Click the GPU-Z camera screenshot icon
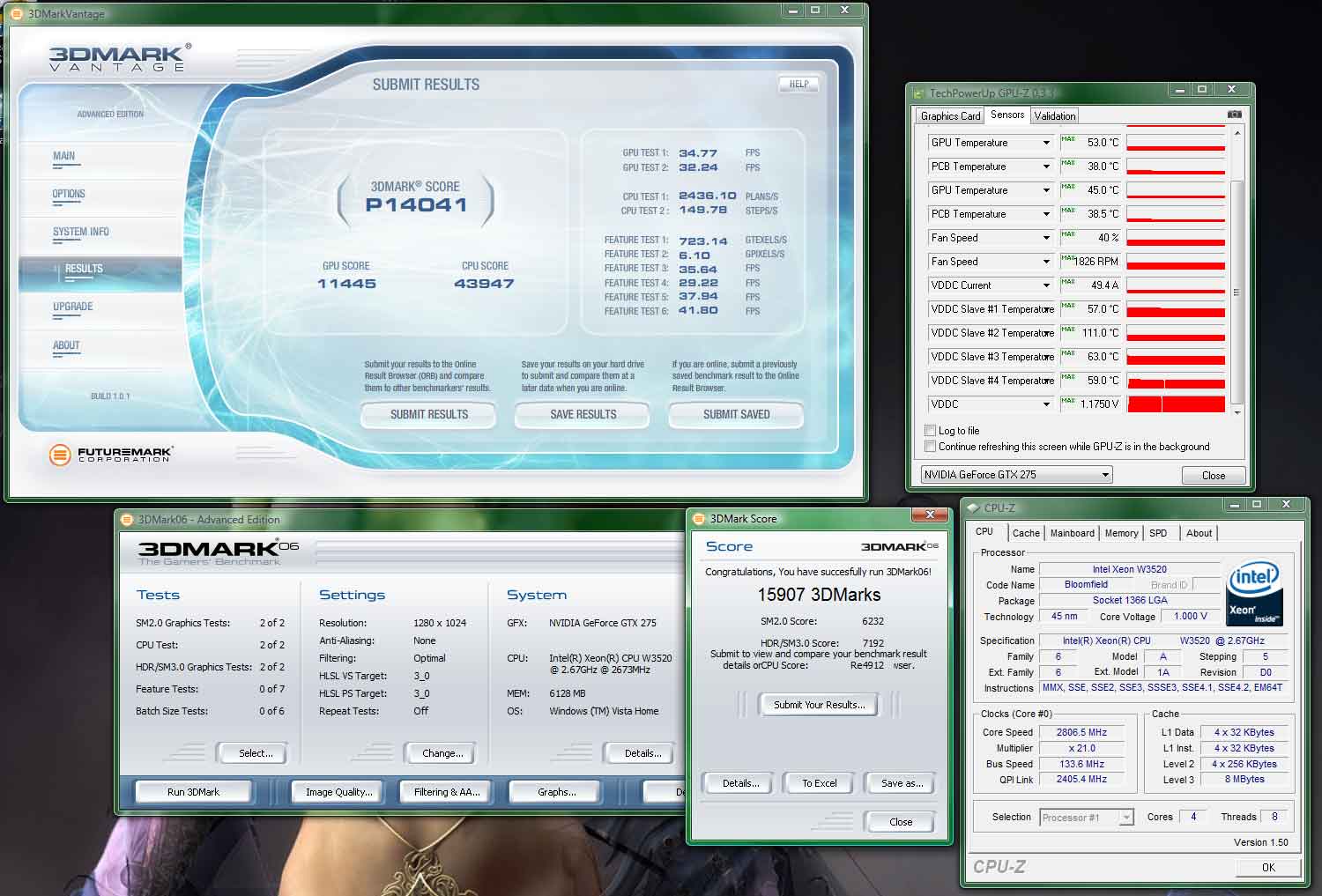Screen dimensions: 1322x896 (x=1235, y=115)
